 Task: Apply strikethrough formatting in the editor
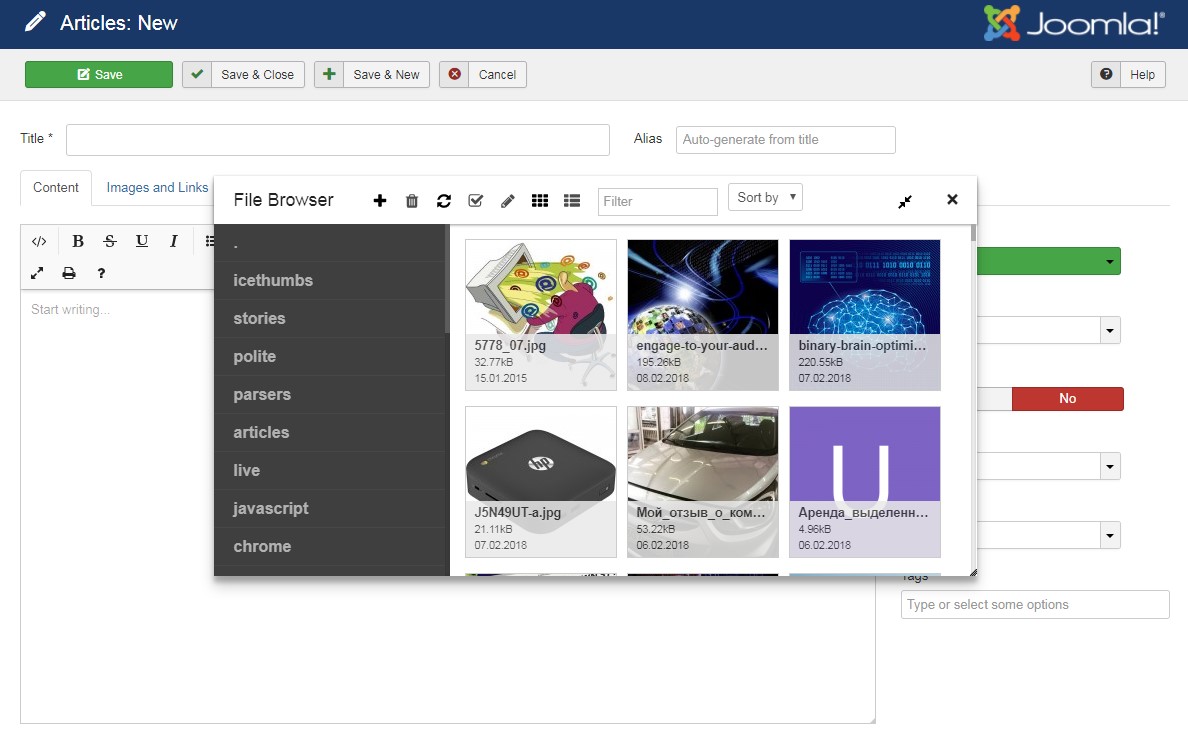tap(110, 242)
